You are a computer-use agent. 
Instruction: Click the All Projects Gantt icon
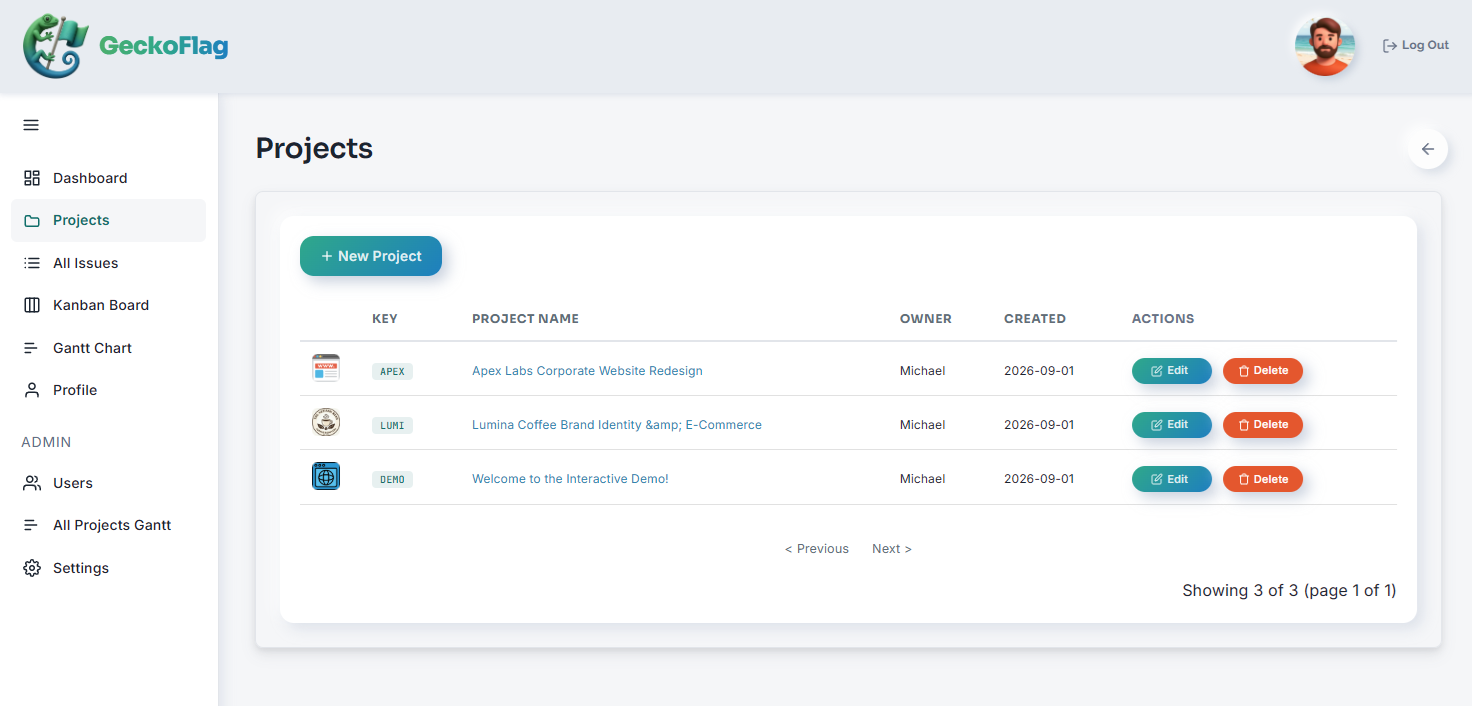[x=32, y=525]
